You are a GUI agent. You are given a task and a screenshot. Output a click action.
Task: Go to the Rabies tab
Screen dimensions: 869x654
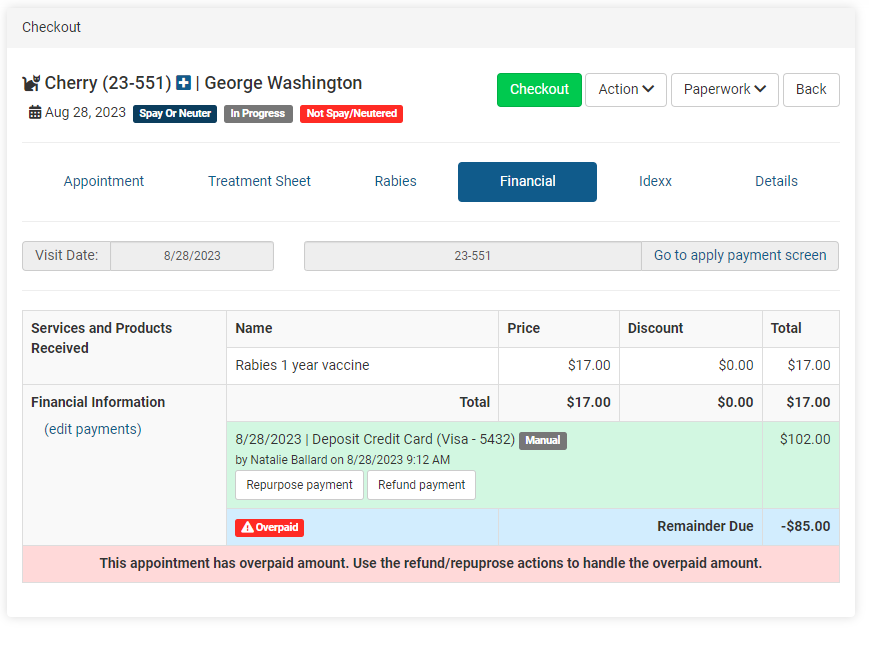[395, 181]
